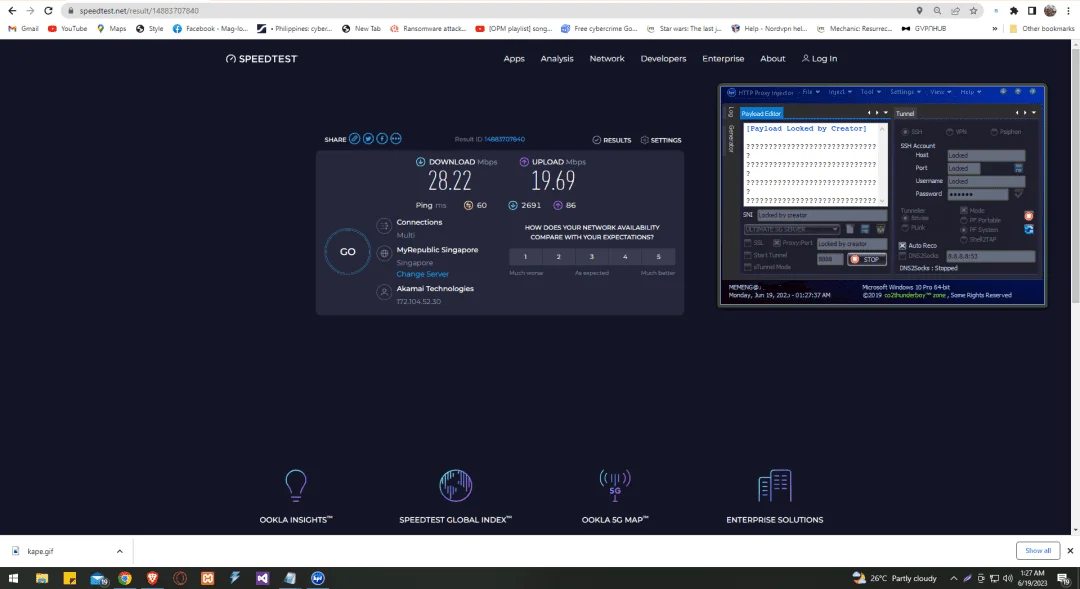Click the blue refresh icon in Tunnel panel

[x=1028, y=229]
